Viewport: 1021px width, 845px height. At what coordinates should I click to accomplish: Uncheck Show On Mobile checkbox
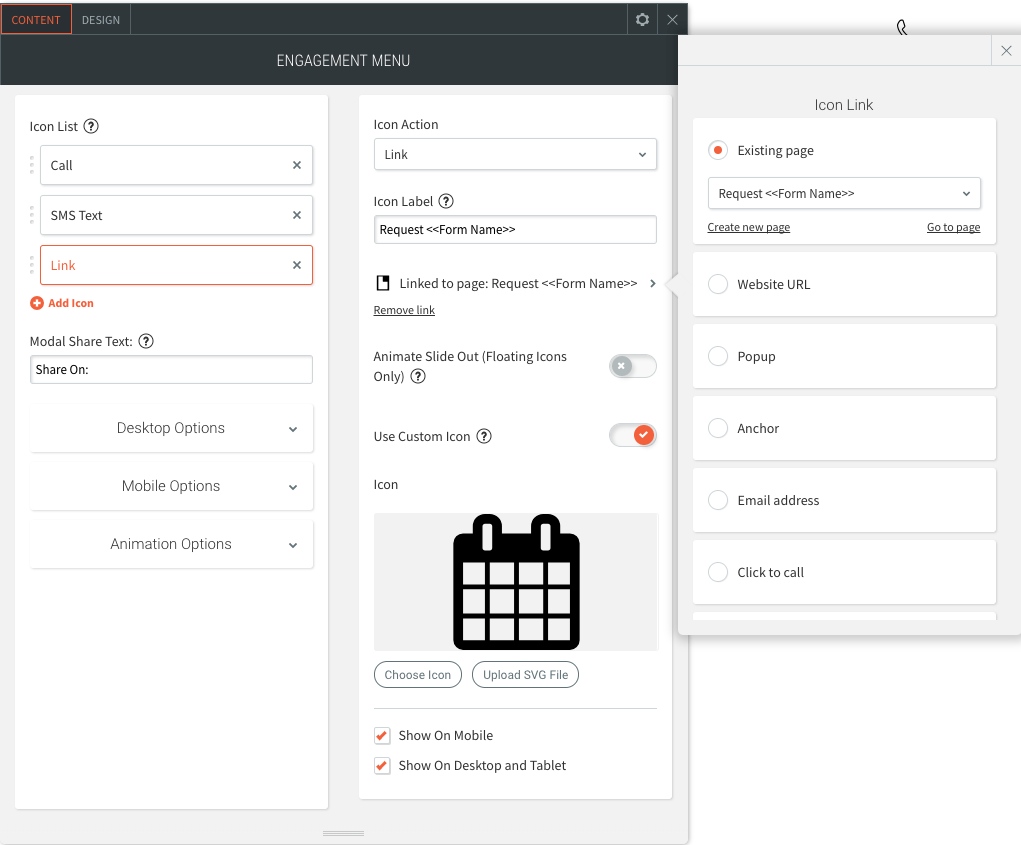[x=382, y=735]
